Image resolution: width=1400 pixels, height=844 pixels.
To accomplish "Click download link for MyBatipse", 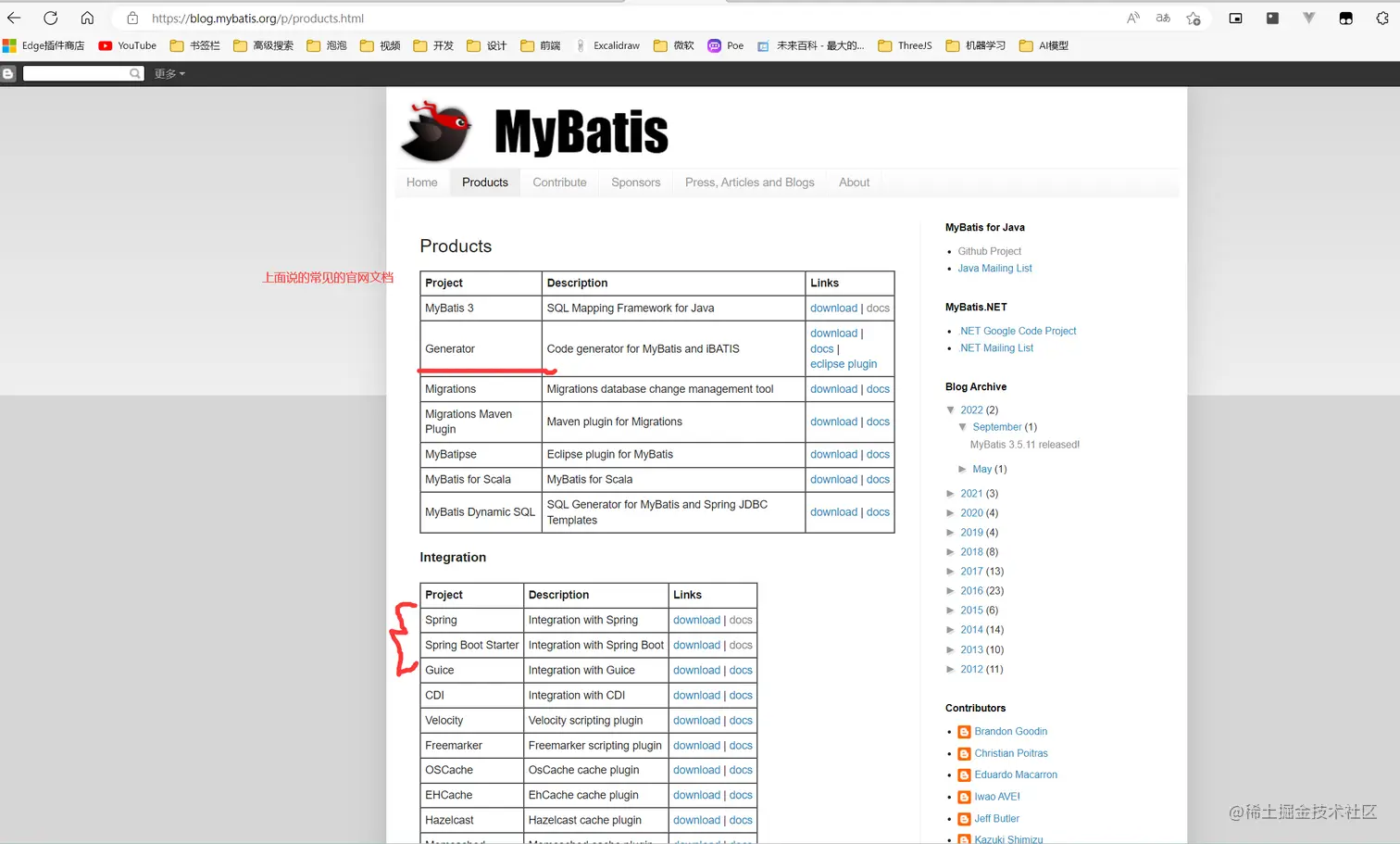I will pyautogui.click(x=833, y=455).
